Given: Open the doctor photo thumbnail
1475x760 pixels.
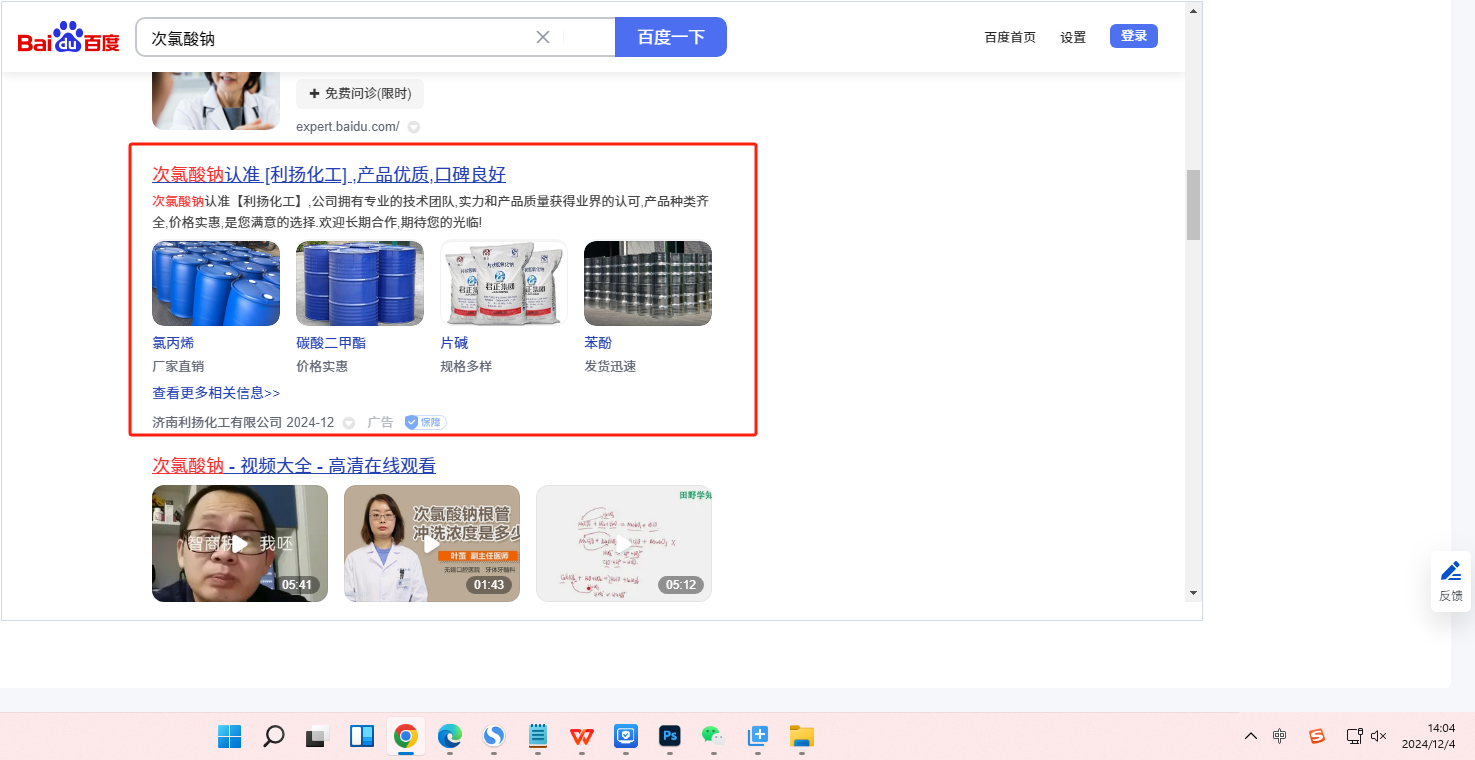Looking at the screenshot, I should (216, 100).
